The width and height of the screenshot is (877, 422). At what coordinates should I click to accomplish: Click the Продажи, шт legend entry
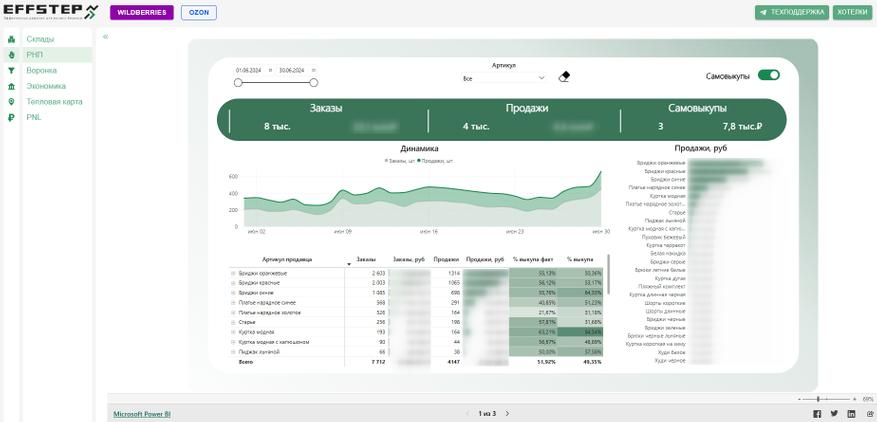coord(435,161)
